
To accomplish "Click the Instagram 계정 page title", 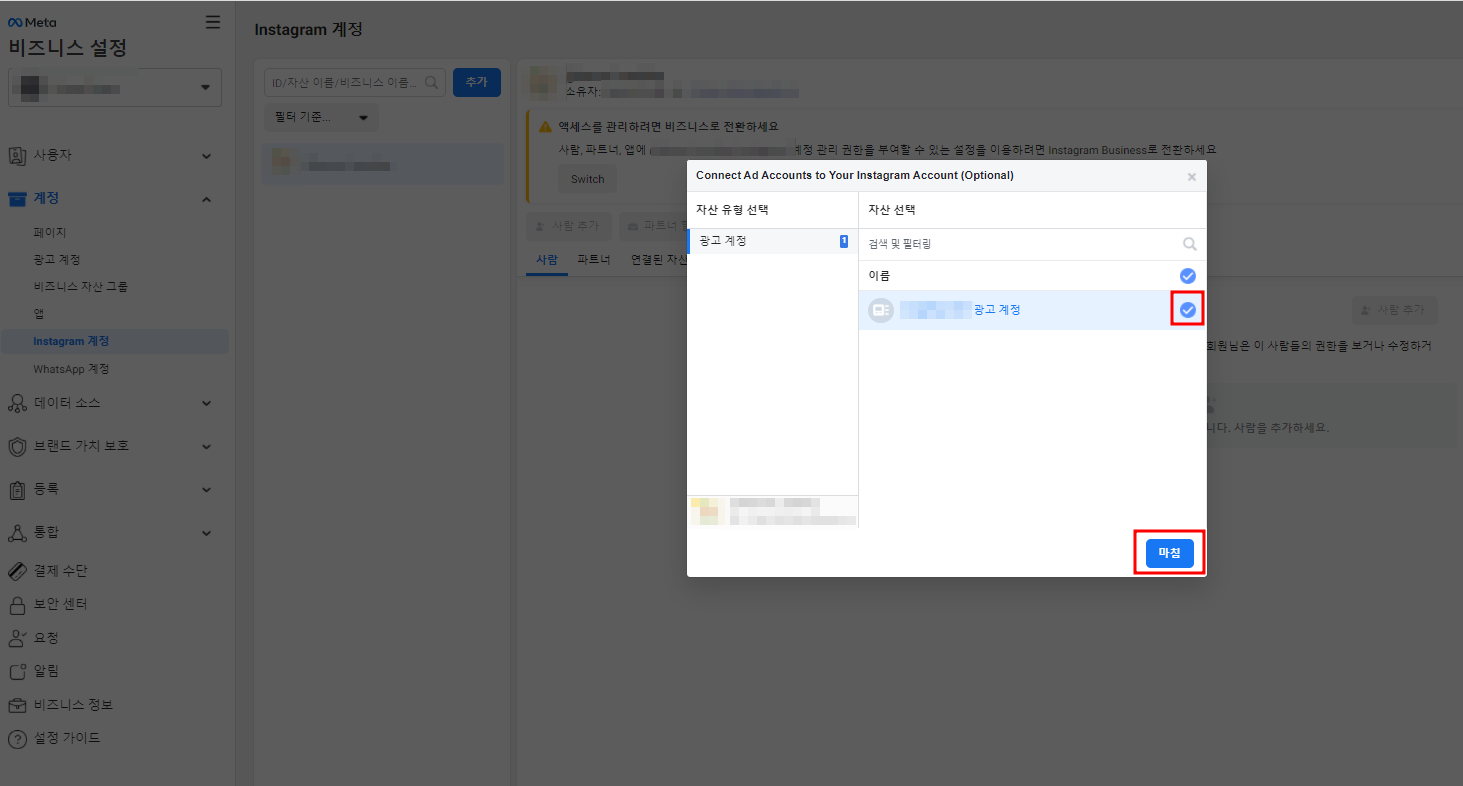I will pyautogui.click(x=308, y=30).
